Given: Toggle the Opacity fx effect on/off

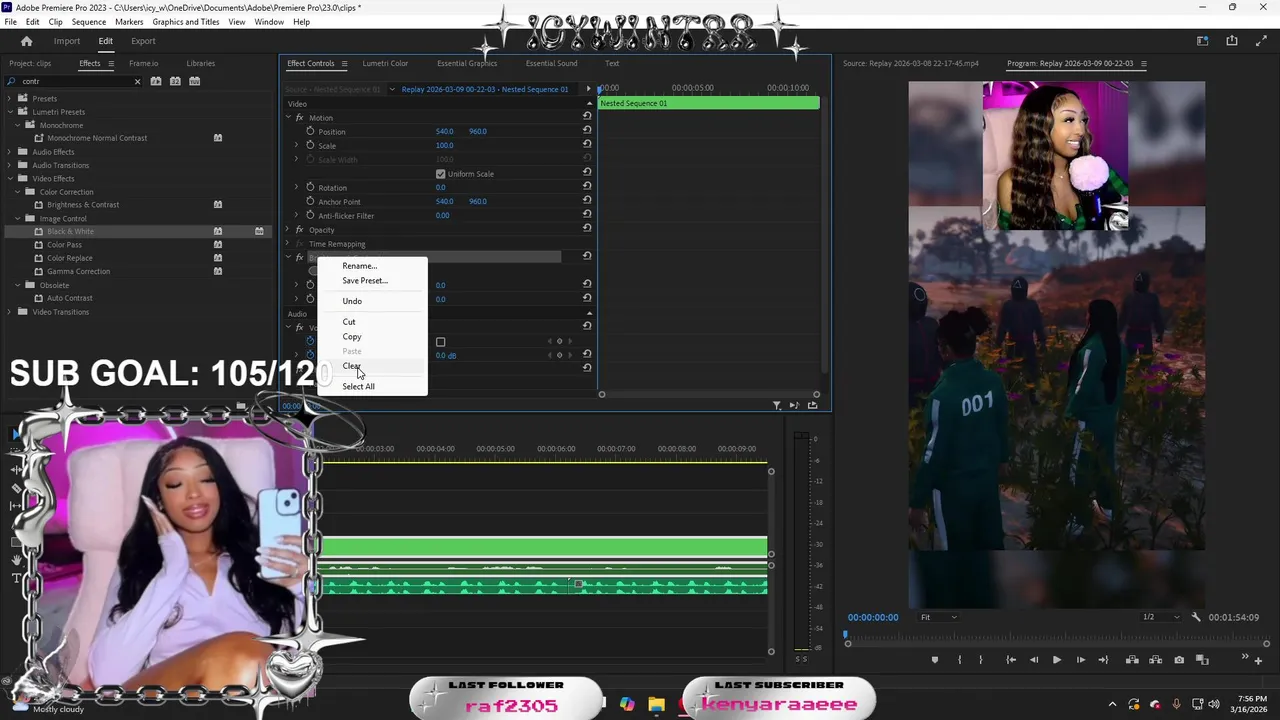Looking at the screenshot, I should [x=299, y=229].
